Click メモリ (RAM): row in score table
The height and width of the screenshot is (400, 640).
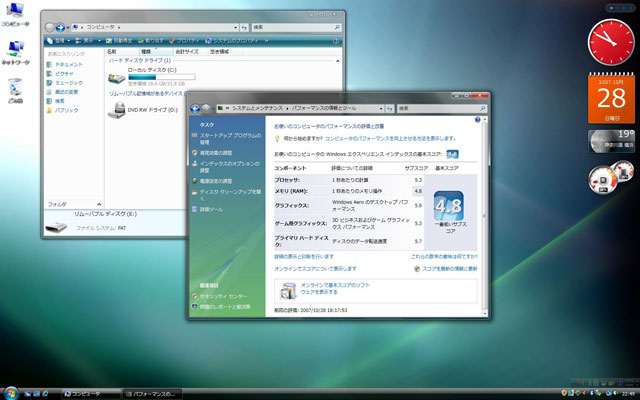point(349,191)
